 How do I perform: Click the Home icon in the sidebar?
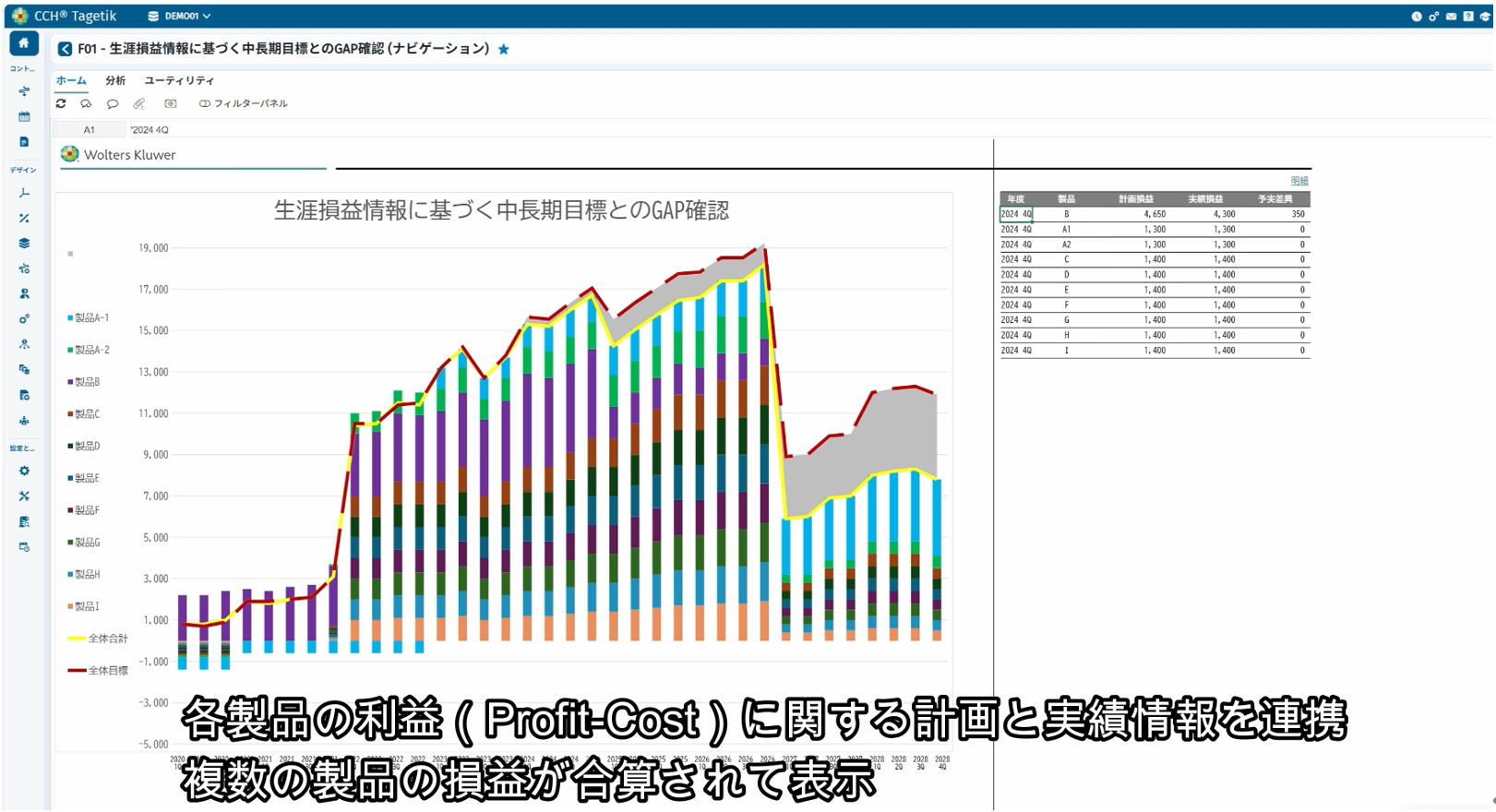pyautogui.click(x=24, y=43)
